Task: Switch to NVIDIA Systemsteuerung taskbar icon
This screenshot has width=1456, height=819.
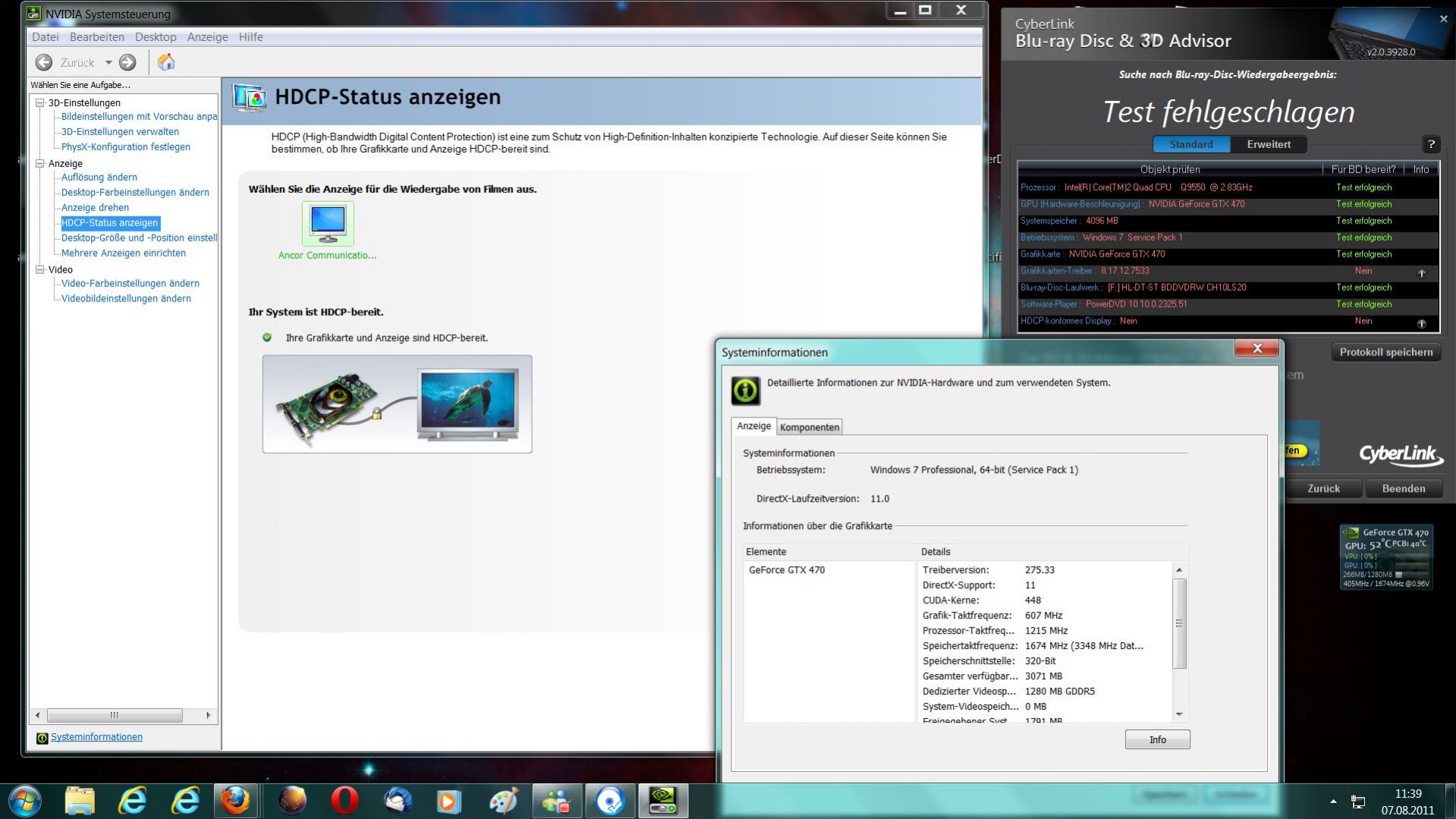Action: 663,801
